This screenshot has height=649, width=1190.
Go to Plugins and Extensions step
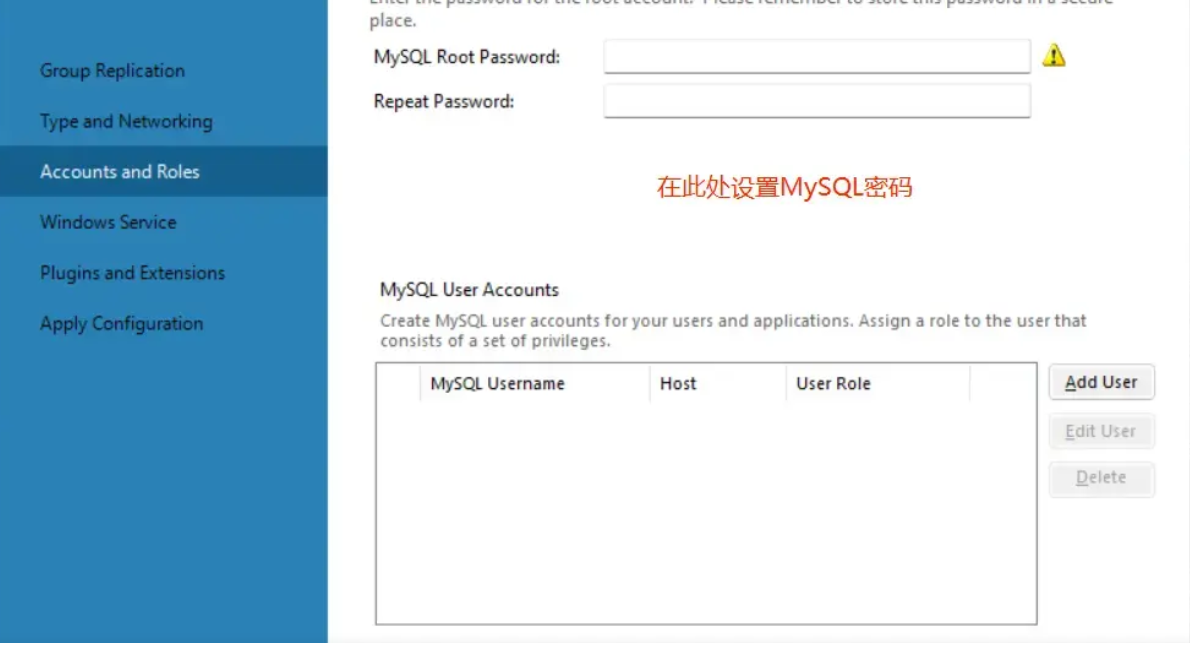(x=132, y=273)
